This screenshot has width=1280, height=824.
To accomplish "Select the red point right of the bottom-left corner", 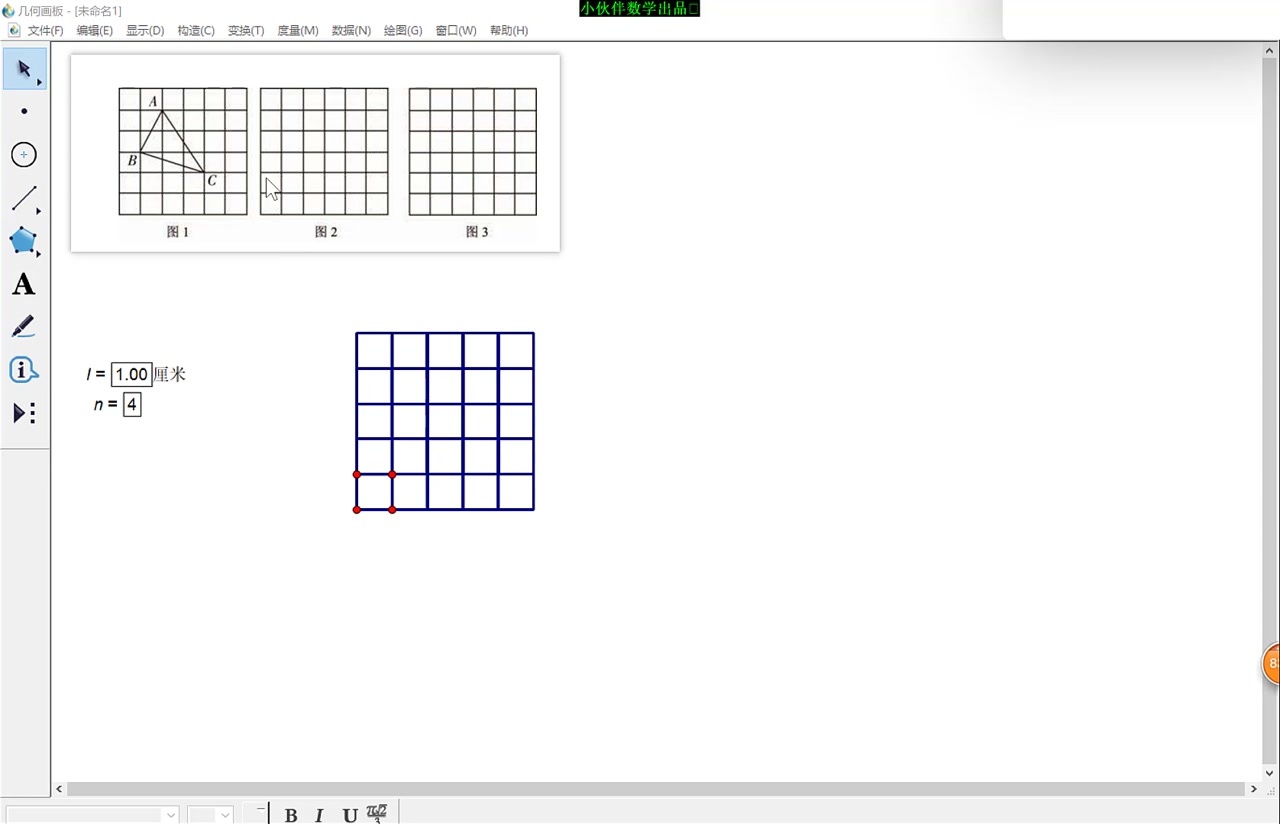I will pos(392,510).
